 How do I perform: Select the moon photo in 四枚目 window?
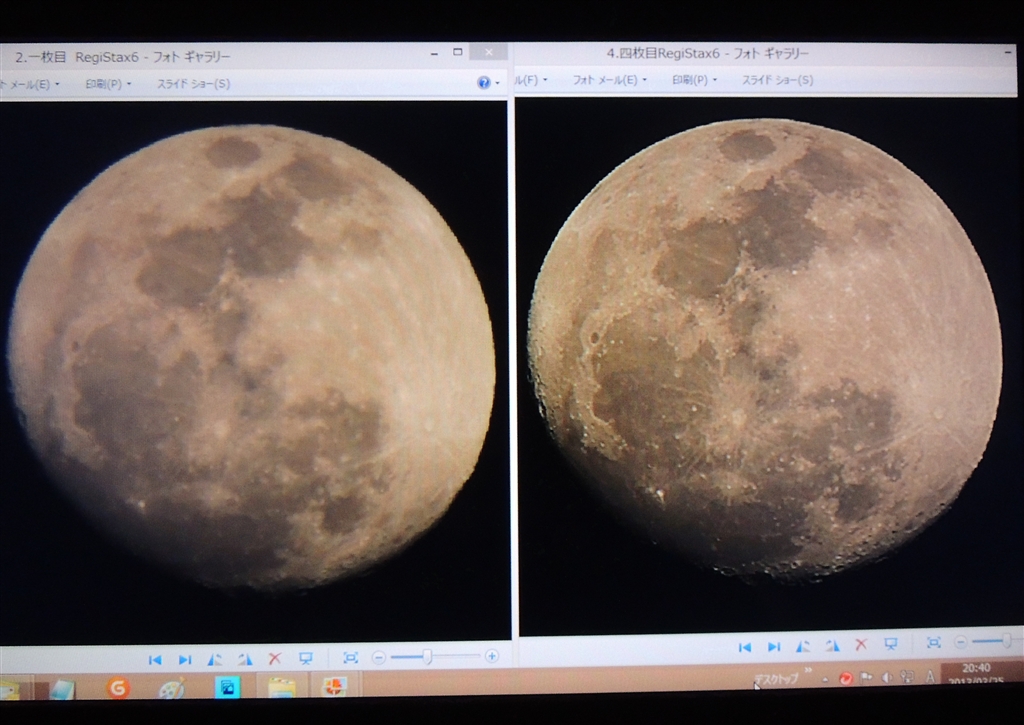click(765, 349)
